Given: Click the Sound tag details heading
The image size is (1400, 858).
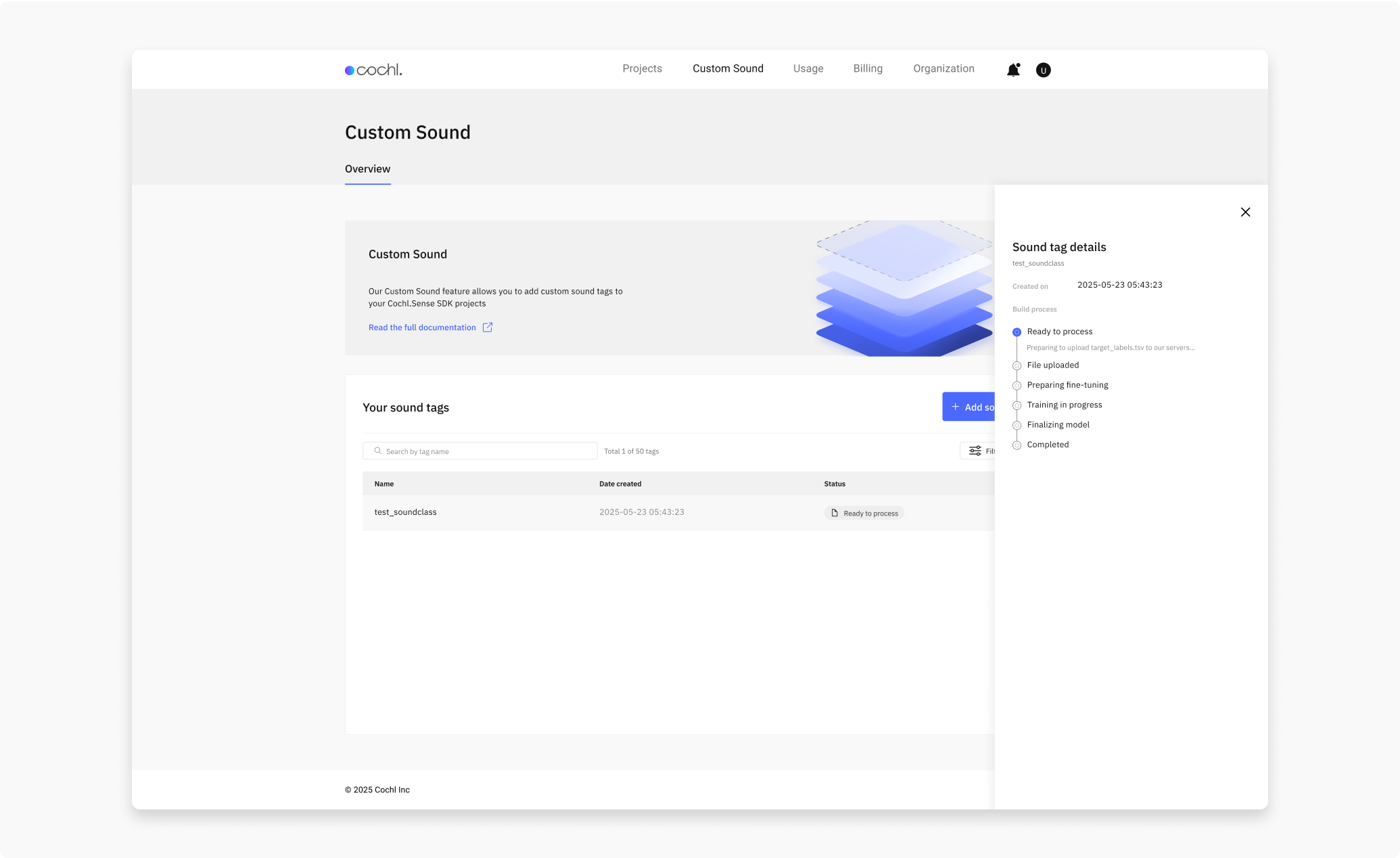Looking at the screenshot, I should [x=1059, y=247].
